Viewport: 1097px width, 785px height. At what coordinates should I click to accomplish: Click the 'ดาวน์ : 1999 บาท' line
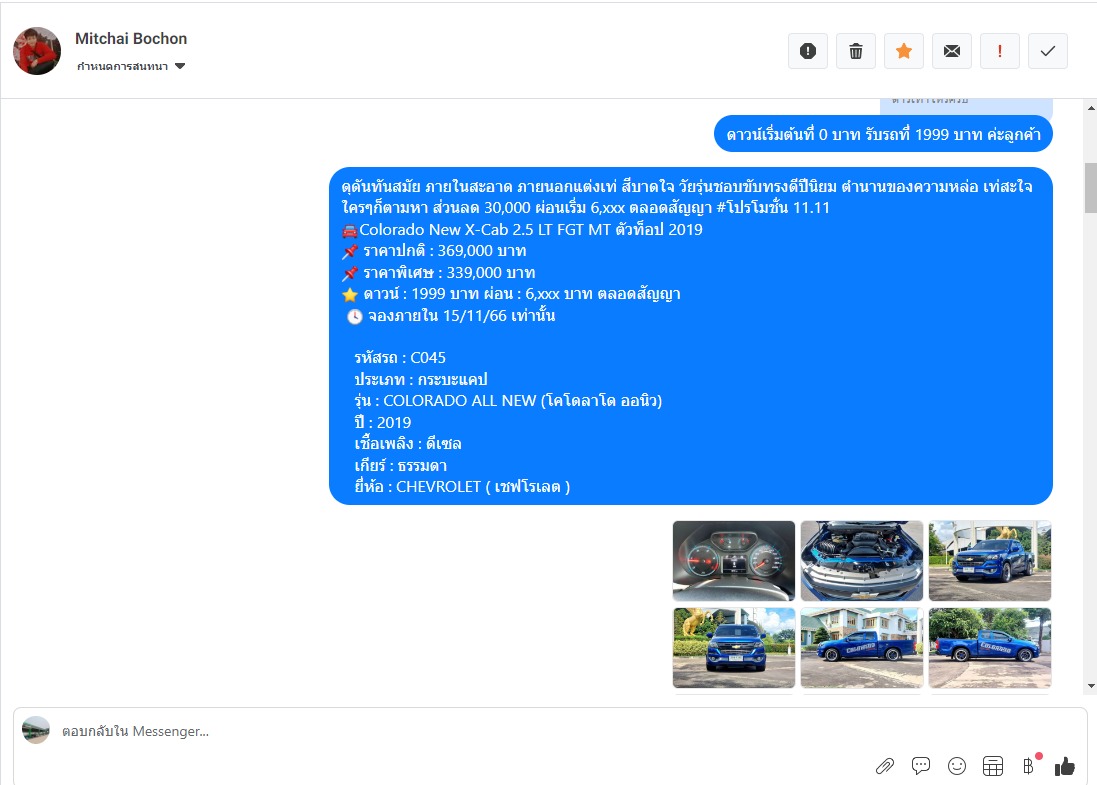511,294
